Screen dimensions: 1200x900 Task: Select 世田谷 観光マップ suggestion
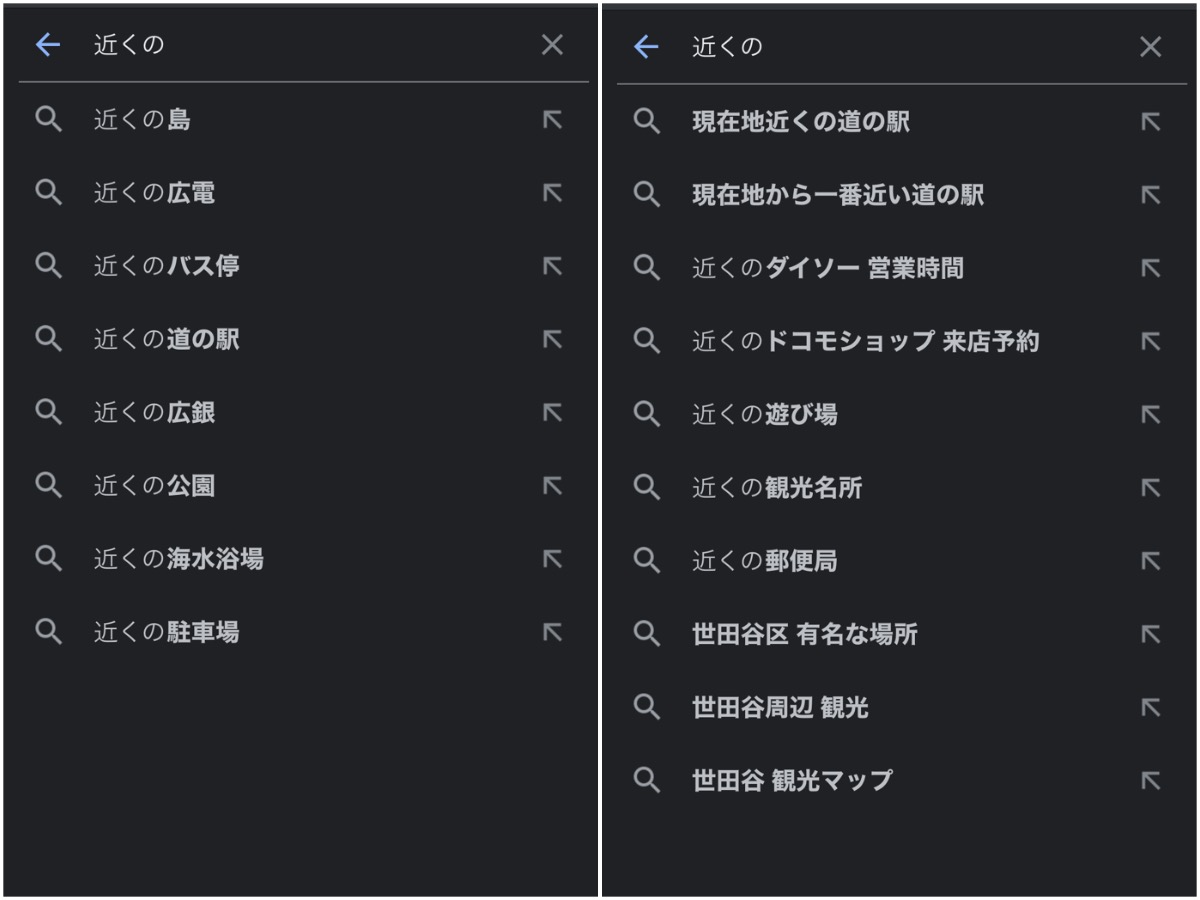pyautogui.click(x=792, y=781)
